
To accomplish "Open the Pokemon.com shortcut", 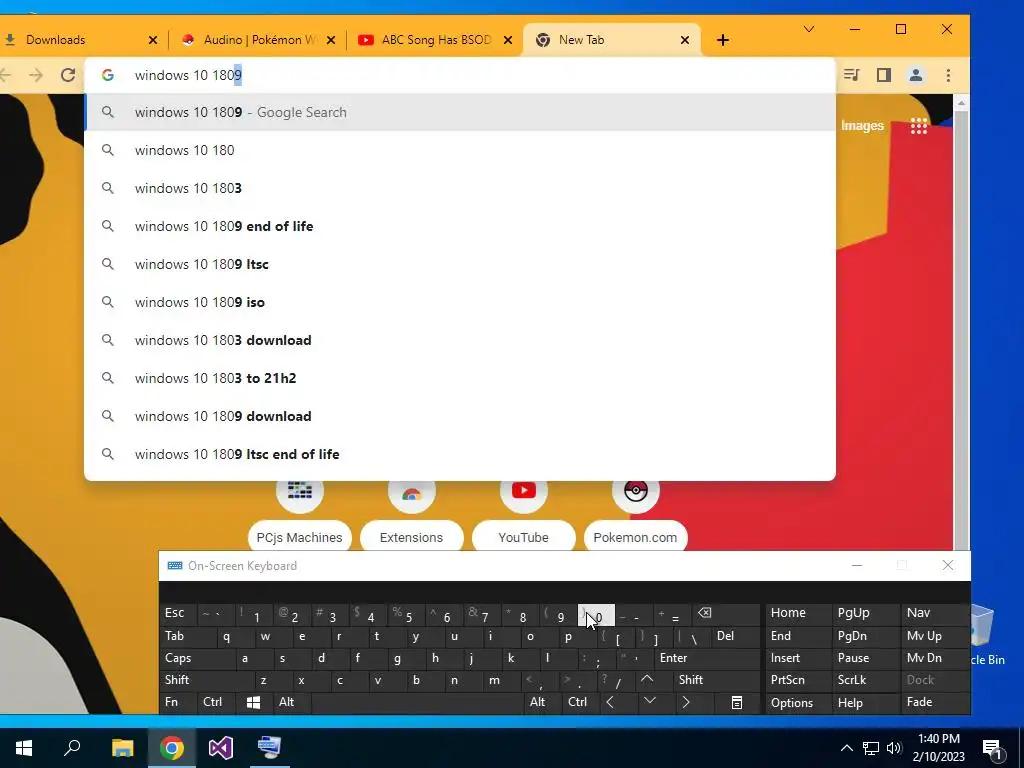I will 635,537.
